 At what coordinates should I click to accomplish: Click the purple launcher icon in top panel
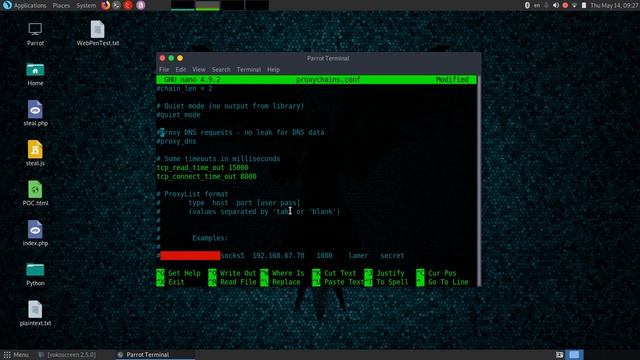(140, 5)
